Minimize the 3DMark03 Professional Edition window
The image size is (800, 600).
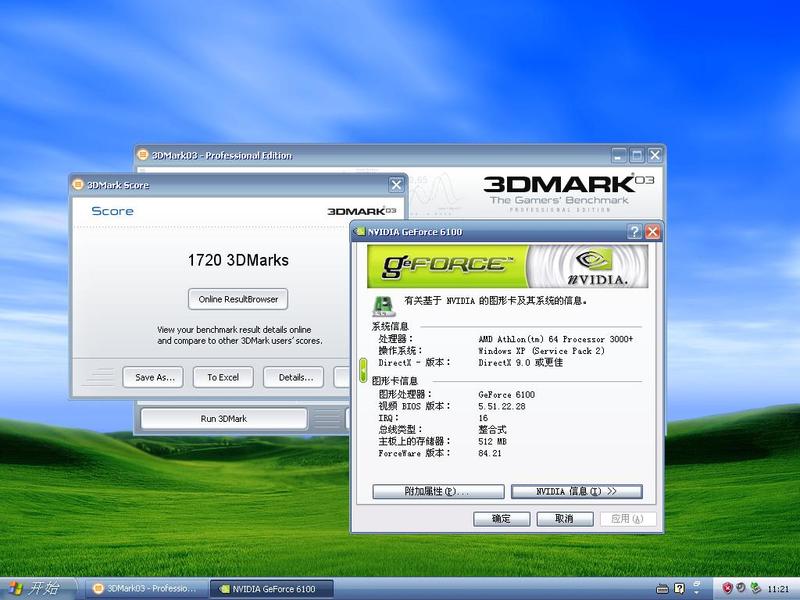[619, 155]
